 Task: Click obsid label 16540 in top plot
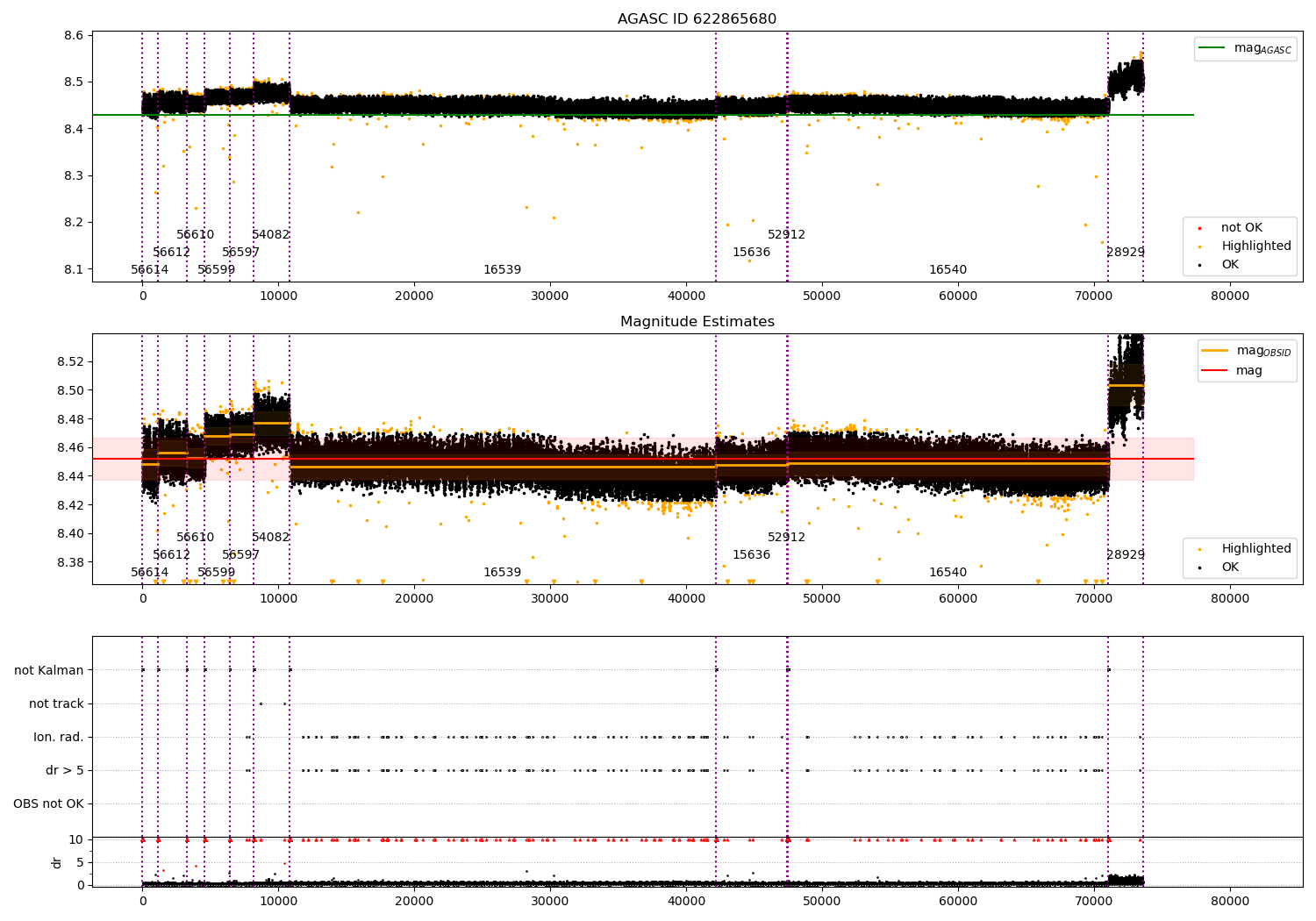(x=948, y=270)
